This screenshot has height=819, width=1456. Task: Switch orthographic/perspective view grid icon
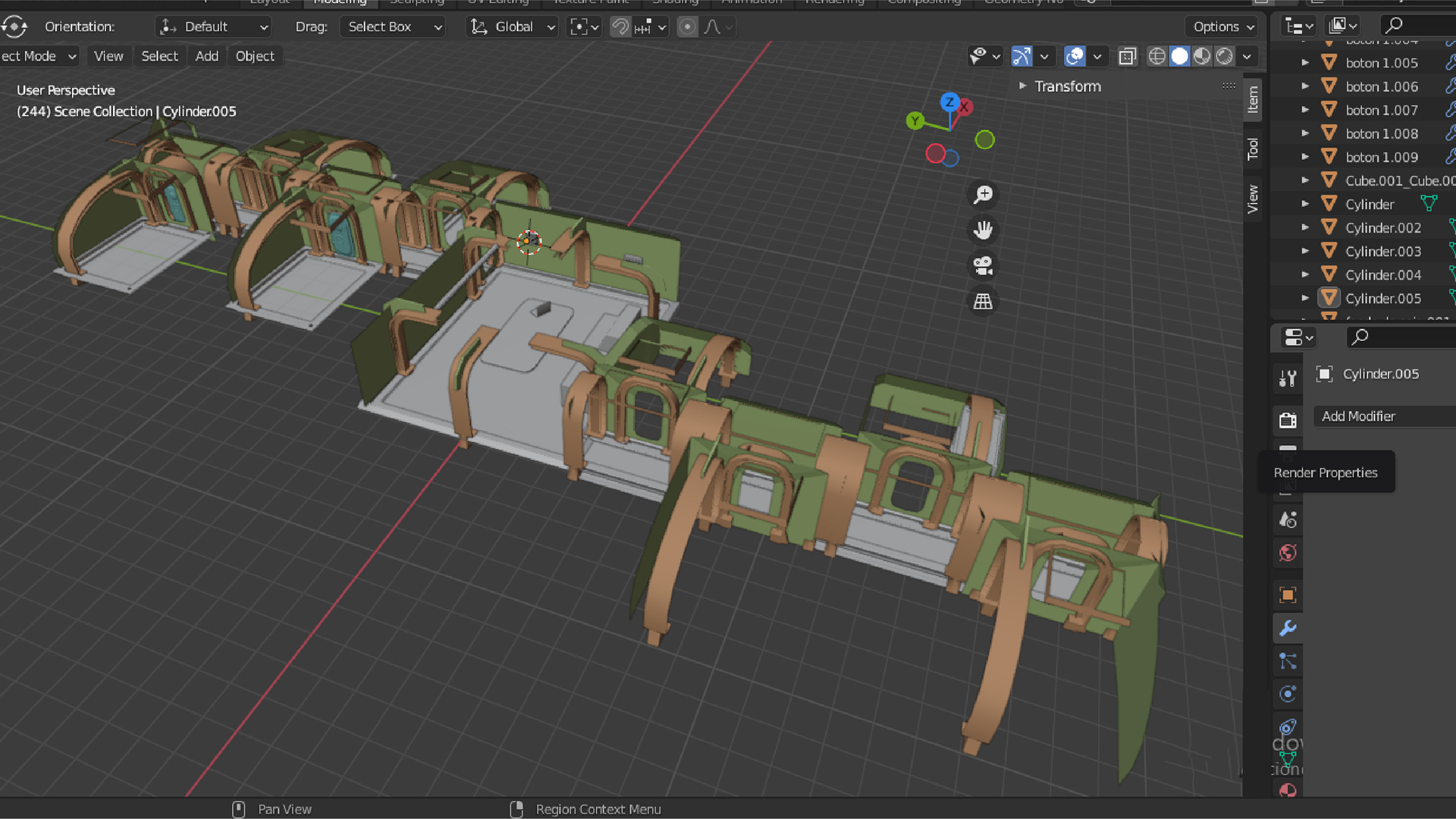(983, 301)
